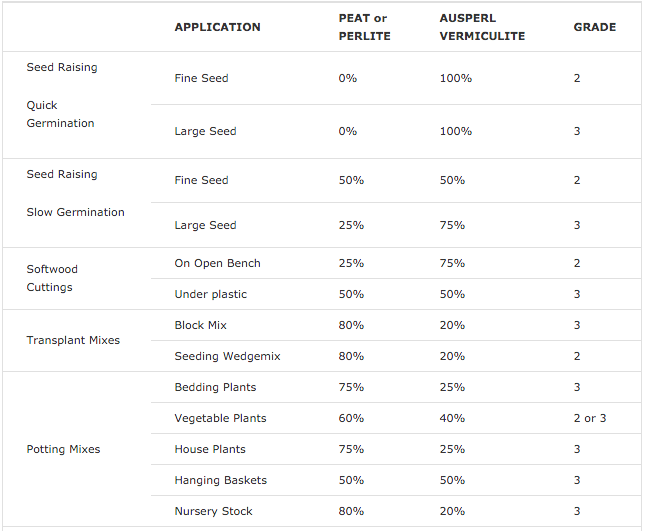
Task: Click the PEAT or PERLITE header
Action: (364, 27)
